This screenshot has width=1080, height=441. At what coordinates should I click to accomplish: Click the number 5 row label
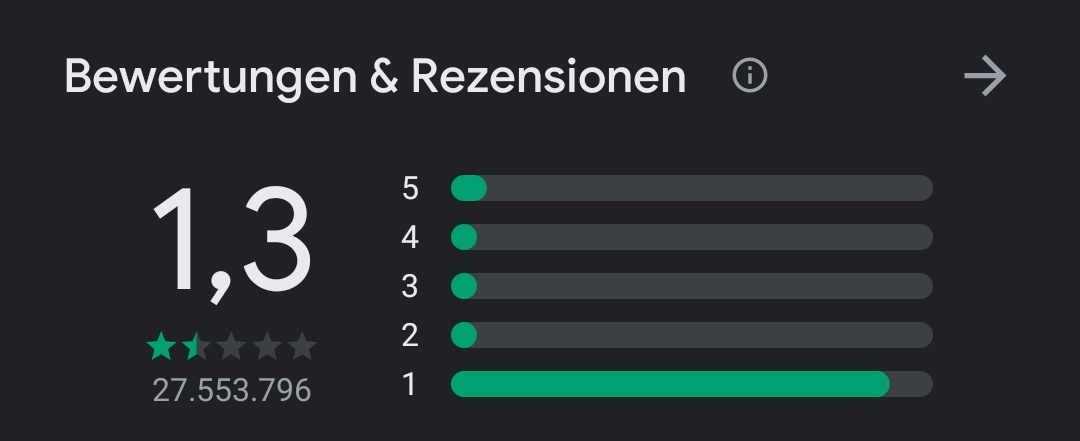pos(410,188)
